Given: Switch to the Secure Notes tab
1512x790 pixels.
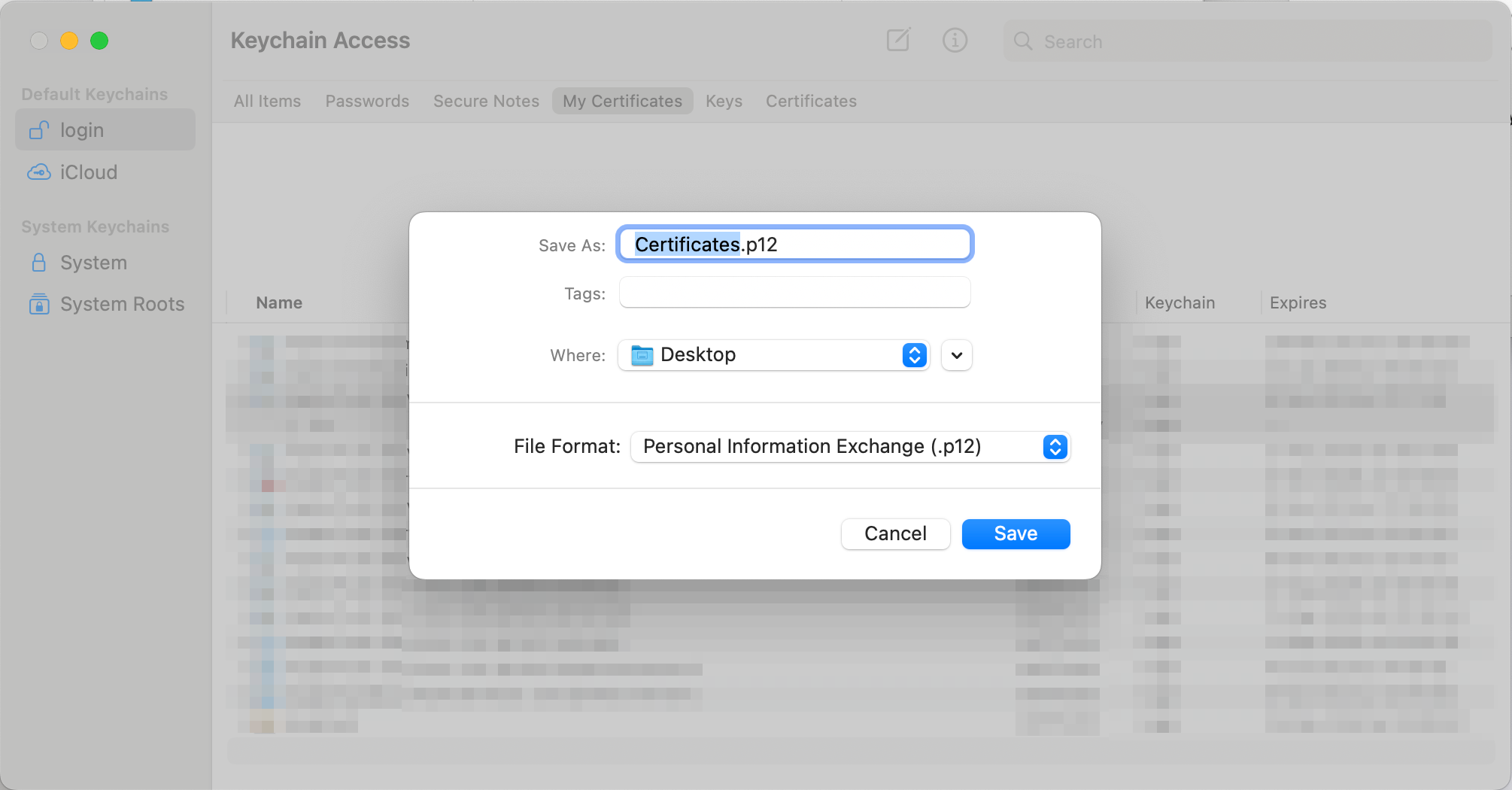Looking at the screenshot, I should (486, 101).
